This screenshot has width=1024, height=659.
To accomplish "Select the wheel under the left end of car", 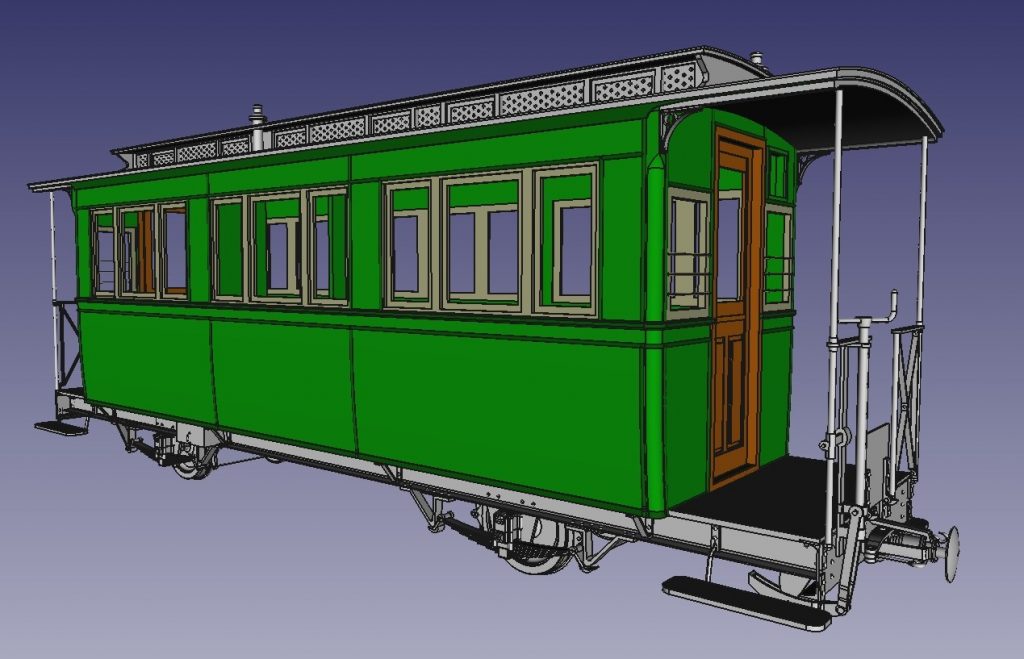I will [x=190, y=461].
